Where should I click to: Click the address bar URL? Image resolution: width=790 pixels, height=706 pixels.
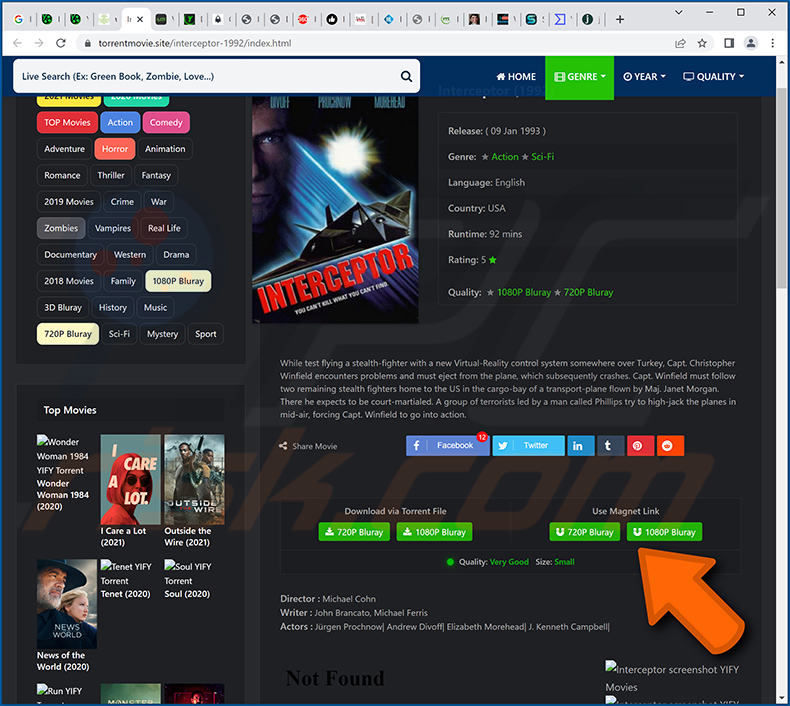pyautogui.click(x=194, y=43)
